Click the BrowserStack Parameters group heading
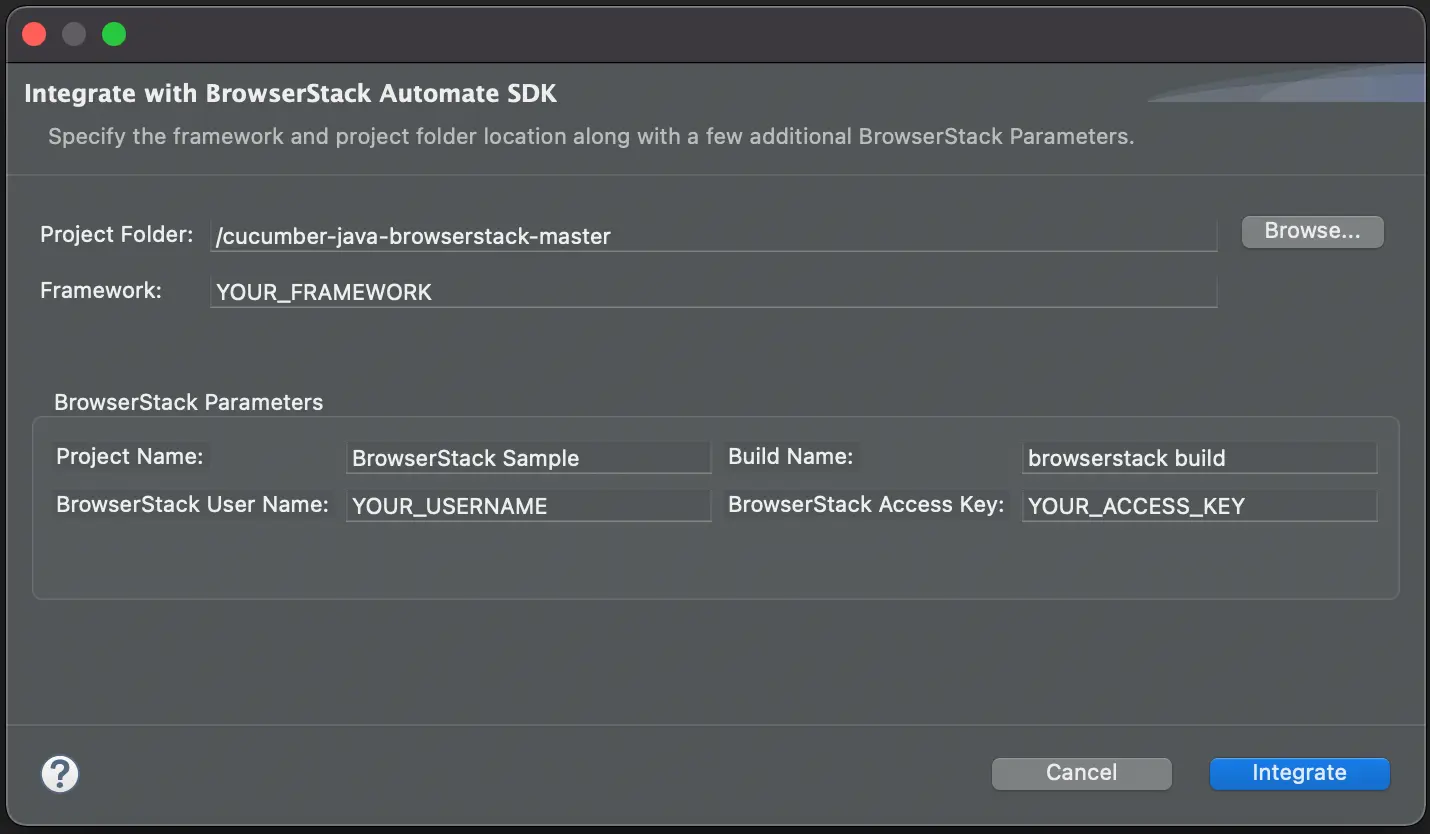Image resolution: width=1430 pixels, height=834 pixels. [x=189, y=402]
